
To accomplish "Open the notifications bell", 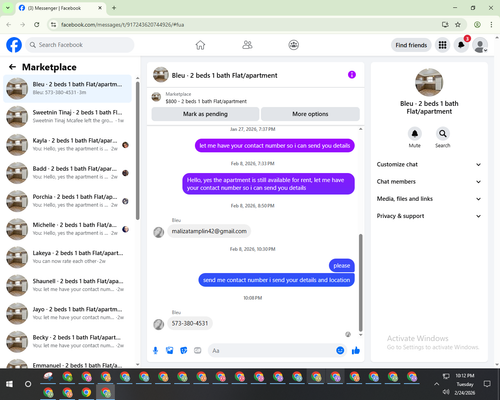I will pos(461,45).
